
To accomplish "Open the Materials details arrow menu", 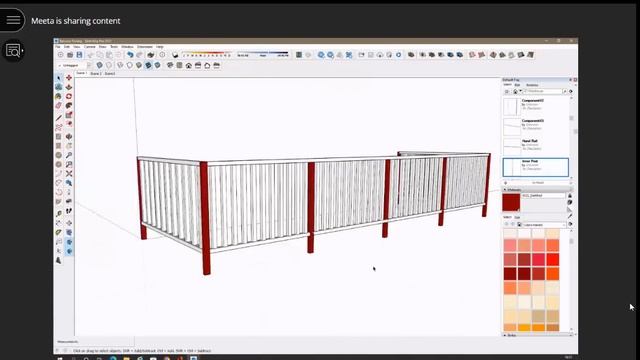I will pos(570,224).
